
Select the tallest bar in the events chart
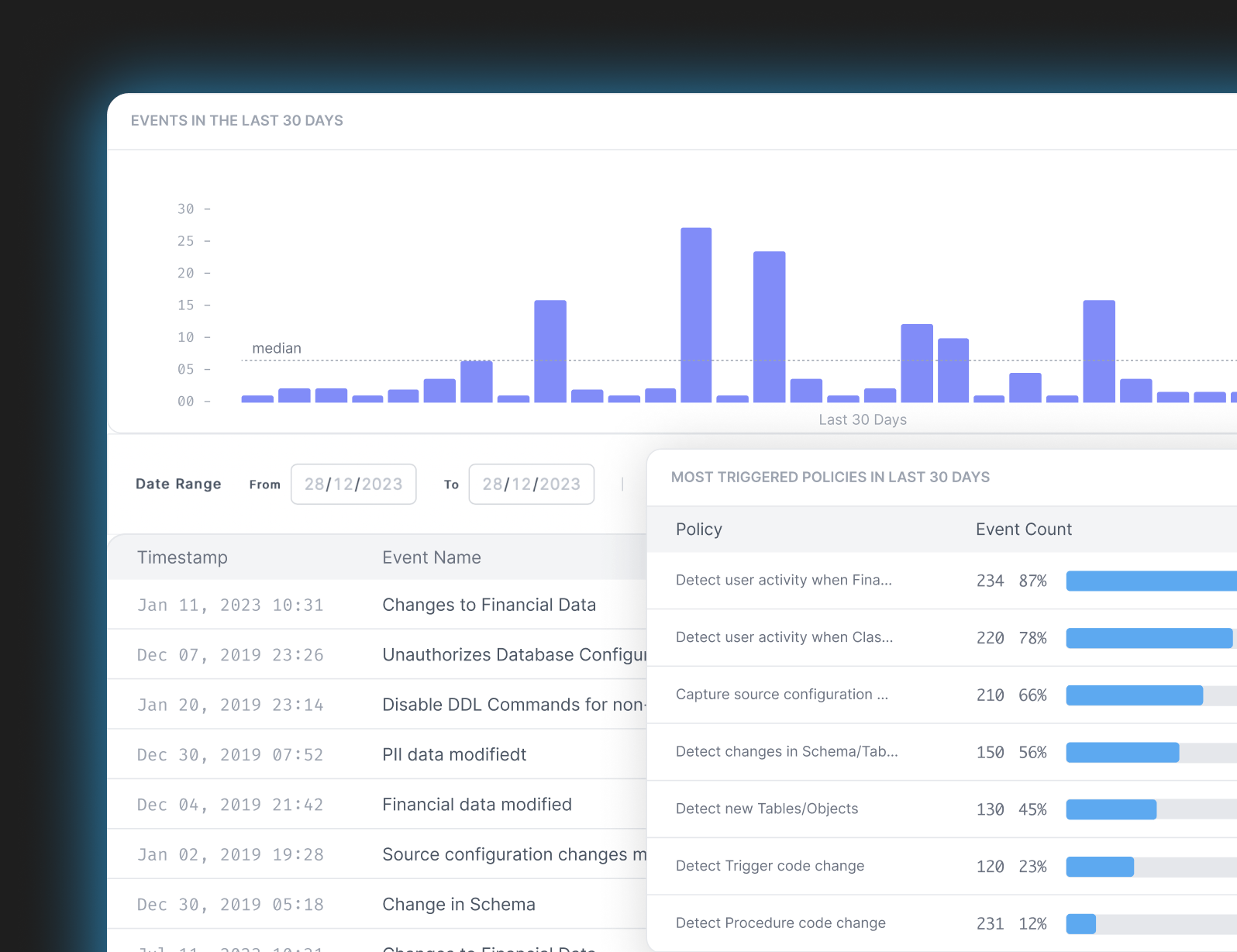click(696, 315)
